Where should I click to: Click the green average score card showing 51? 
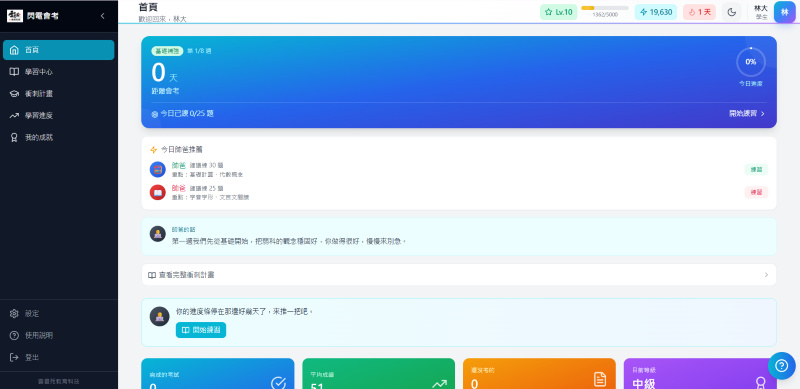pyautogui.click(x=379, y=374)
